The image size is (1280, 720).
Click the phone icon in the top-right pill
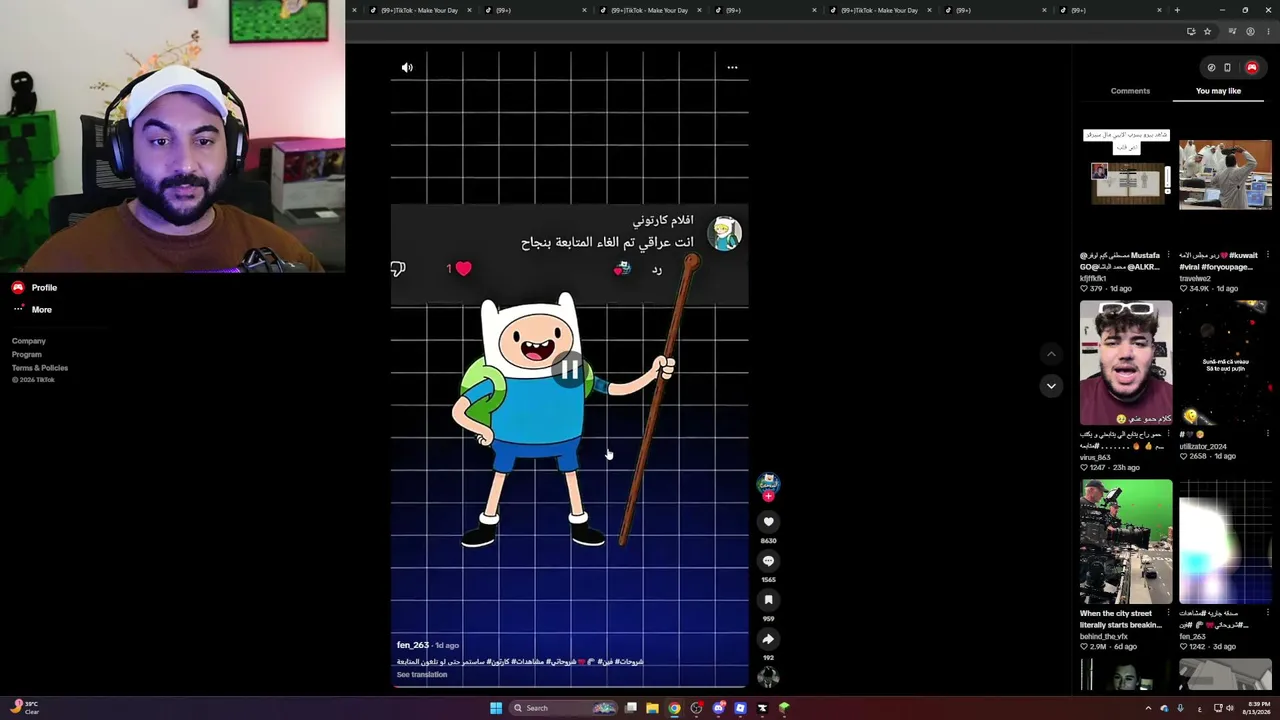(1227, 68)
